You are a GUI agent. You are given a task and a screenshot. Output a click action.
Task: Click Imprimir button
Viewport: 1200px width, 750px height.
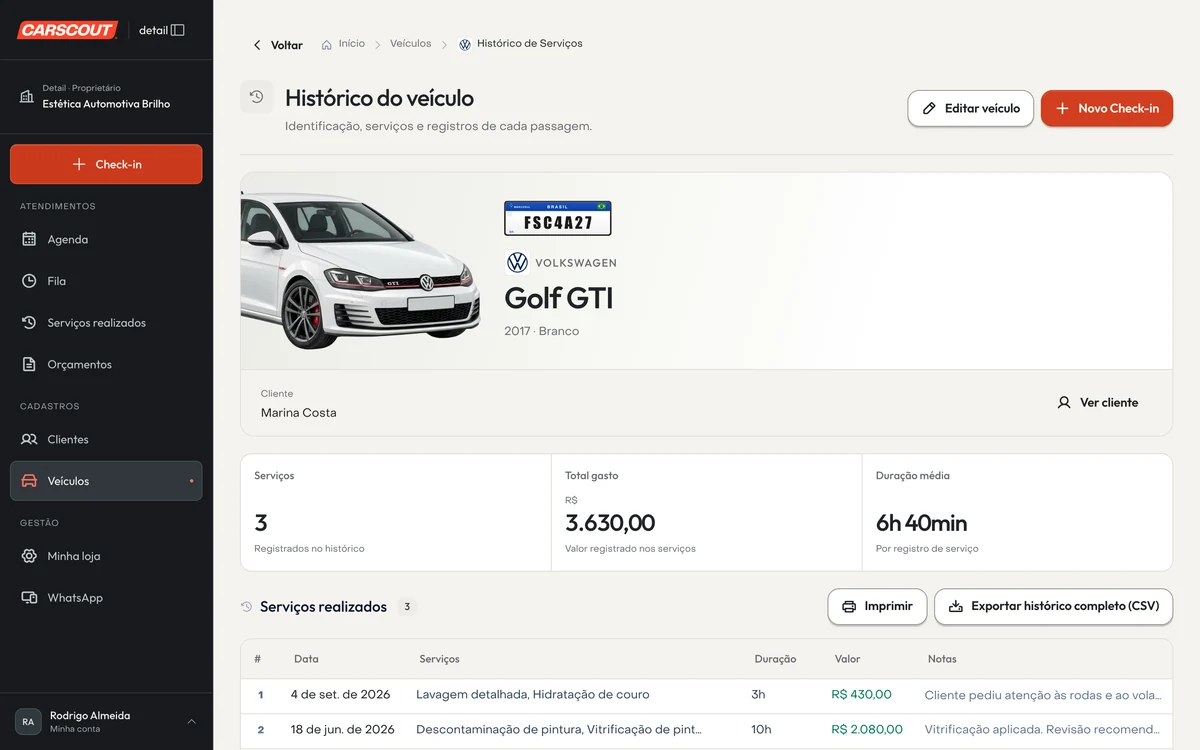pyautogui.click(x=877, y=606)
